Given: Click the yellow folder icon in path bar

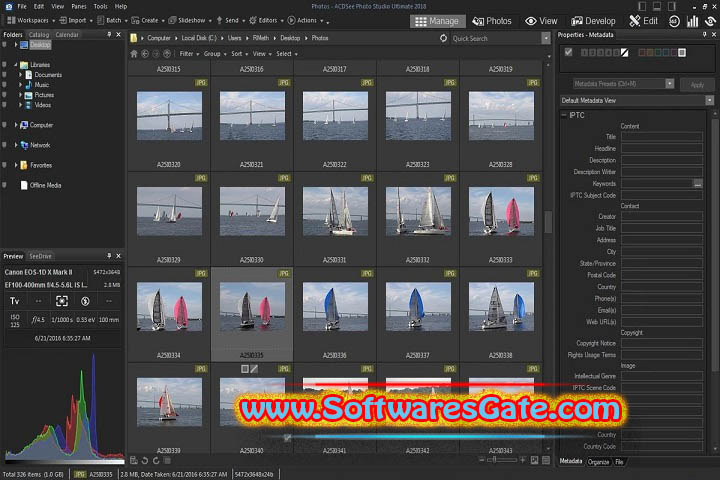Looking at the screenshot, I should point(134,38).
